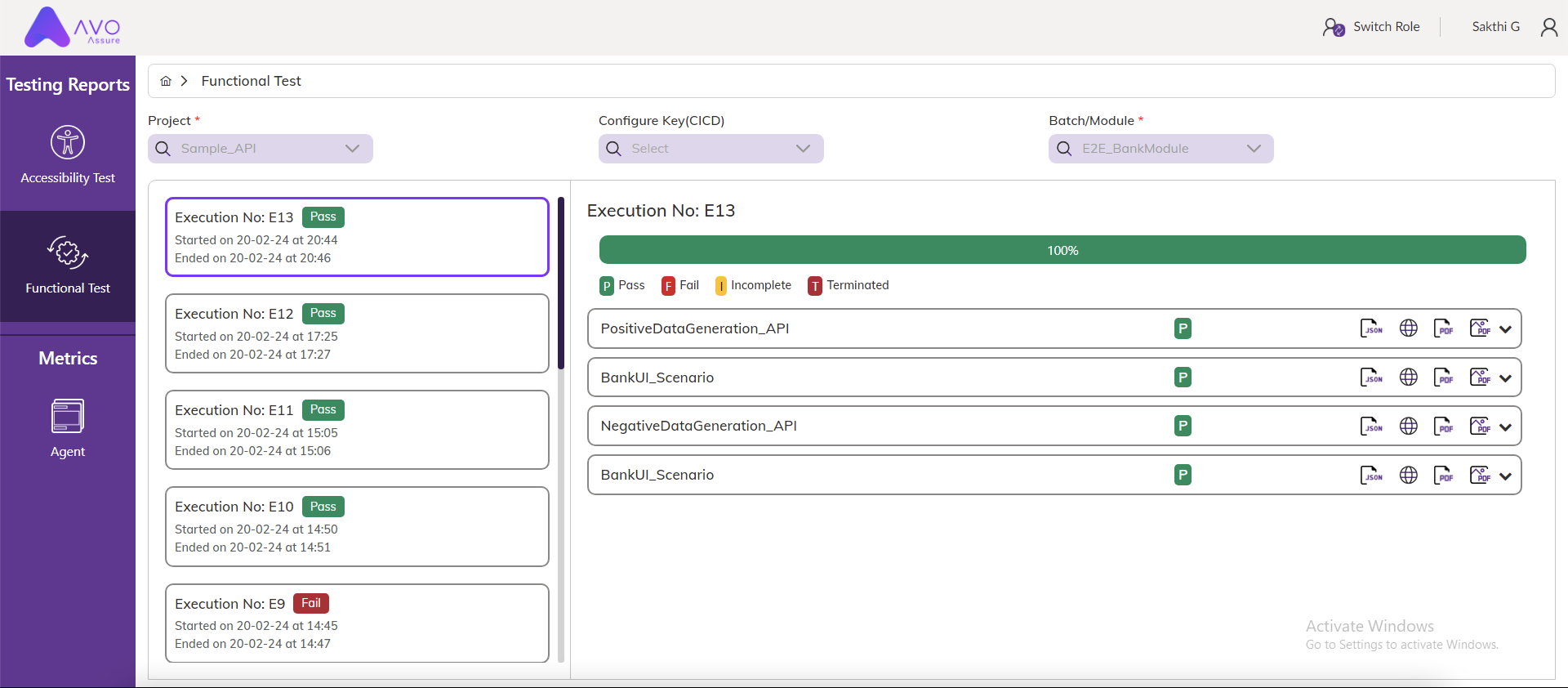
Task: Download JSON for BankUI_Scenario row under PositiveDataGeneration_API
Action: click(x=1371, y=378)
